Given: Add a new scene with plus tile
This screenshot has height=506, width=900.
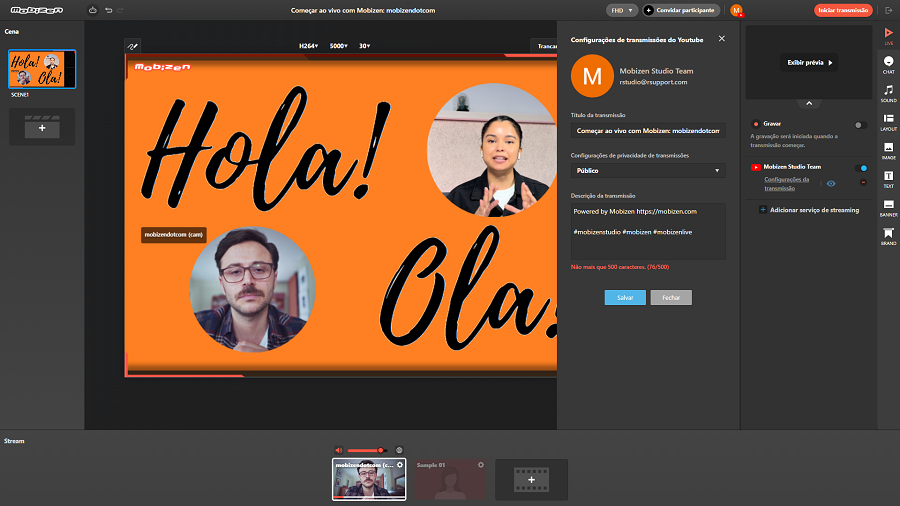Looking at the screenshot, I should click(x=42, y=127).
